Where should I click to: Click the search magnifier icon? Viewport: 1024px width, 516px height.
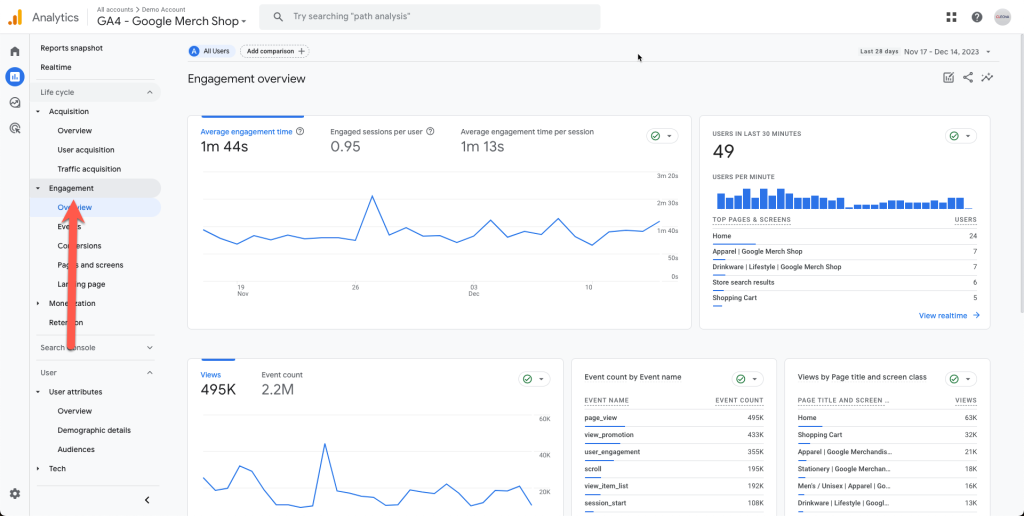278,17
